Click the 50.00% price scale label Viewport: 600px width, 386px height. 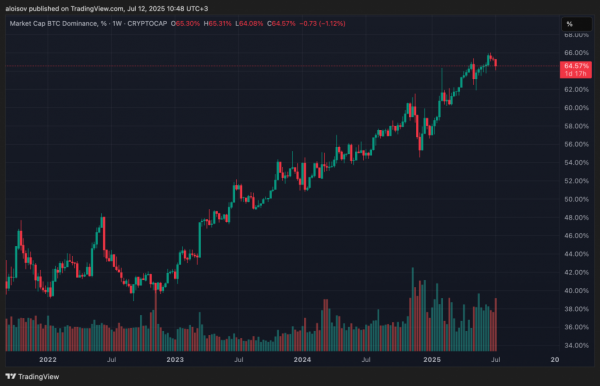coord(576,199)
